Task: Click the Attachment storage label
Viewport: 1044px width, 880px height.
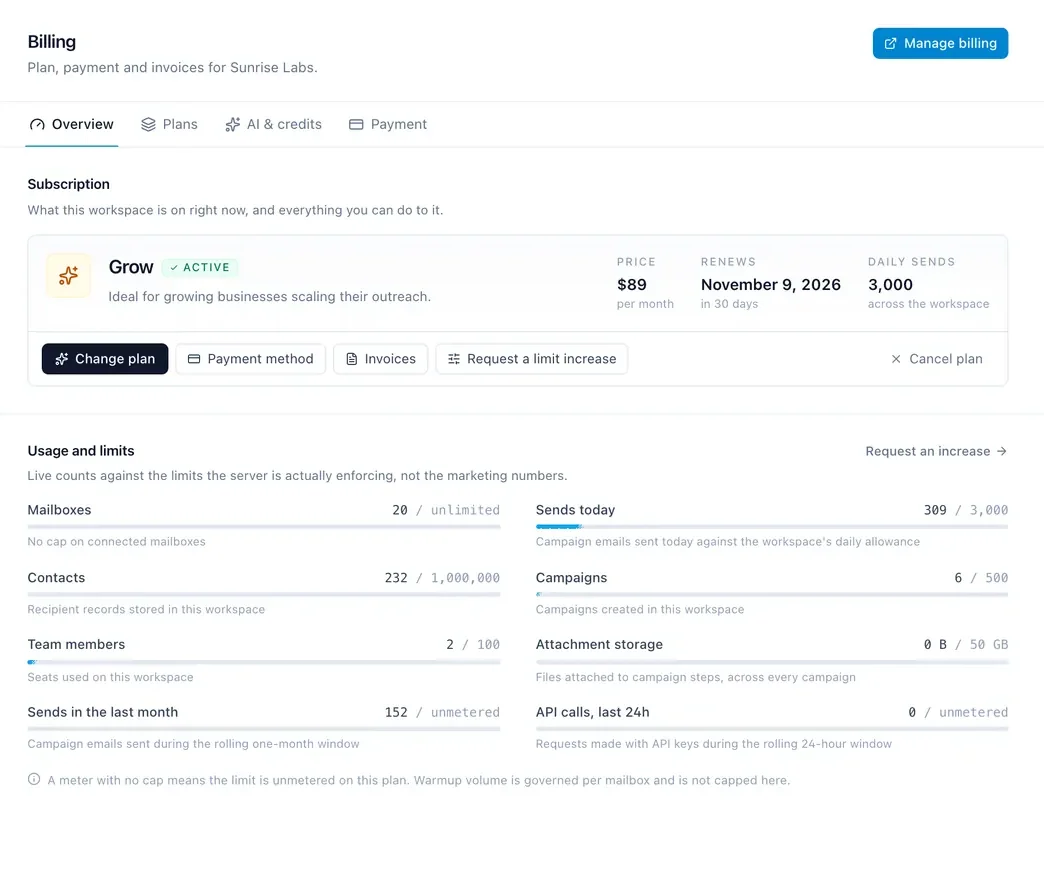Action: coord(599,644)
